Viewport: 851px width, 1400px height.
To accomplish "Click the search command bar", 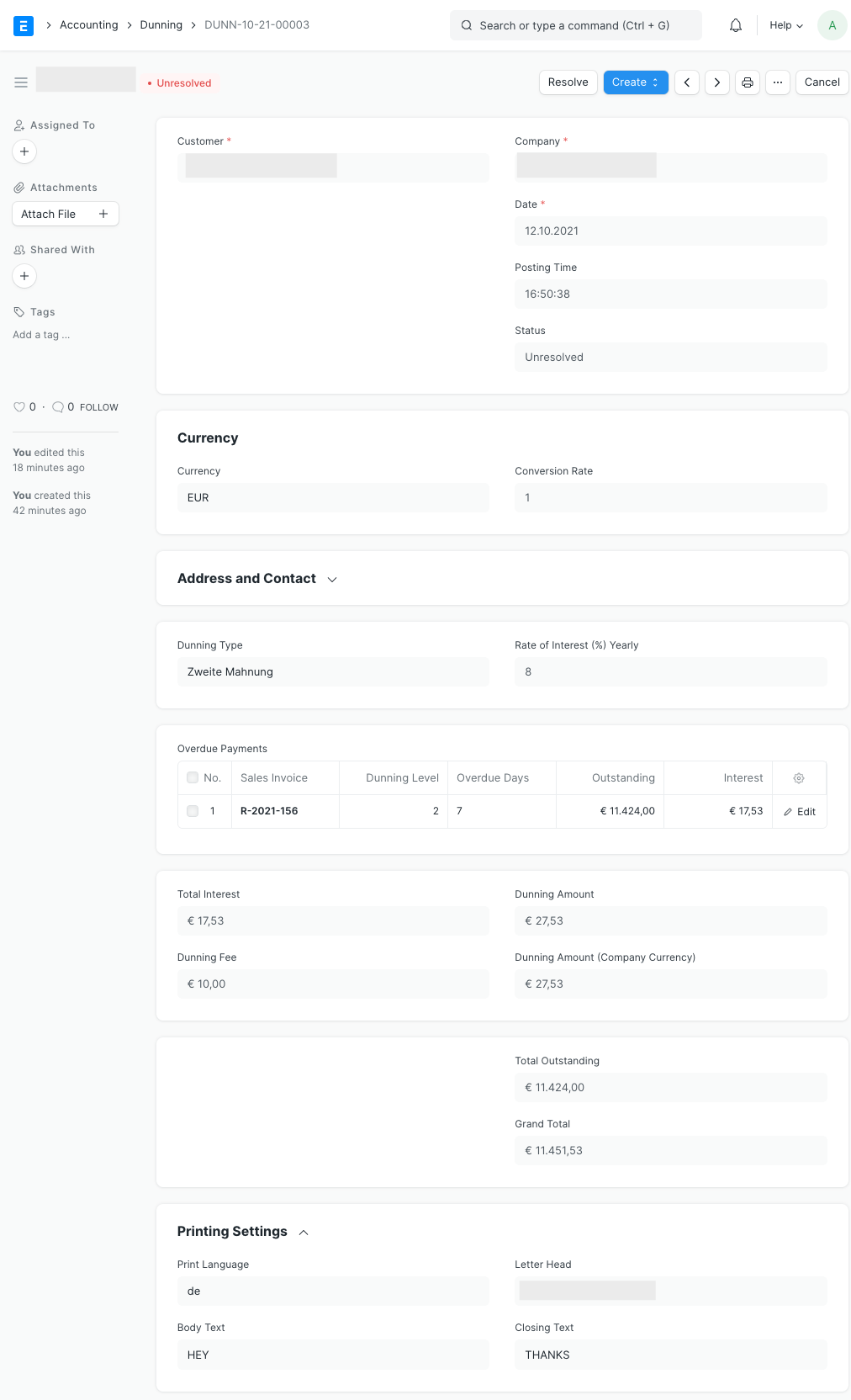I will tap(575, 25).
